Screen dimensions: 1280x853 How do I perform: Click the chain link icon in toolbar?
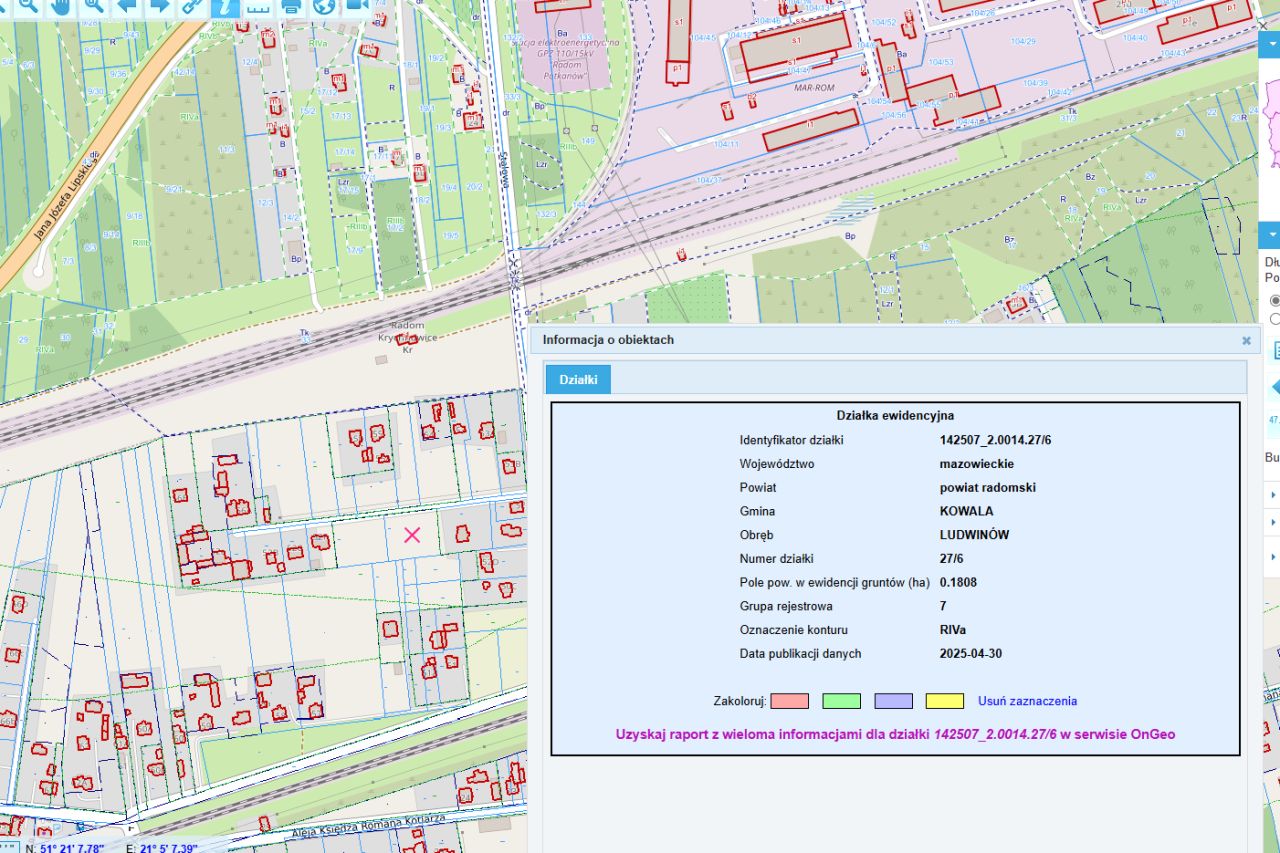tap(193, 5)
